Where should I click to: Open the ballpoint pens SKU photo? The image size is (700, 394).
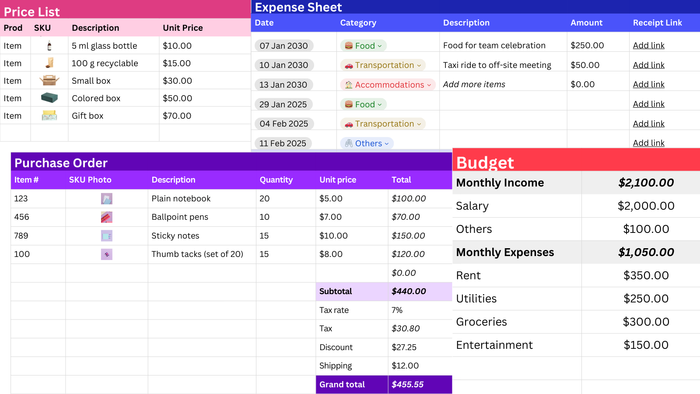pyautogui.click(x=106, y=217)
